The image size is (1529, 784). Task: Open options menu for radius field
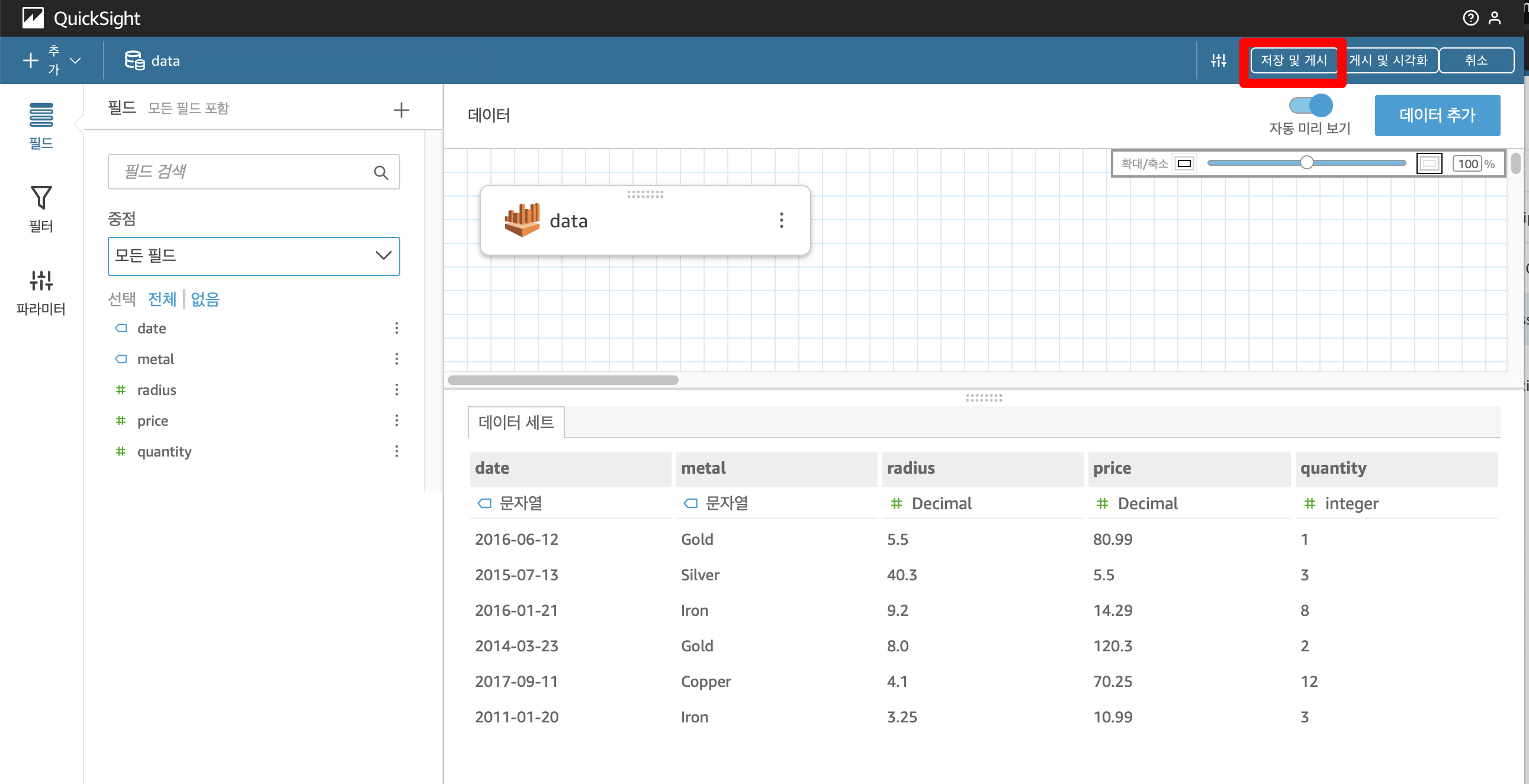pyautogui.click(x=397, y=389)
